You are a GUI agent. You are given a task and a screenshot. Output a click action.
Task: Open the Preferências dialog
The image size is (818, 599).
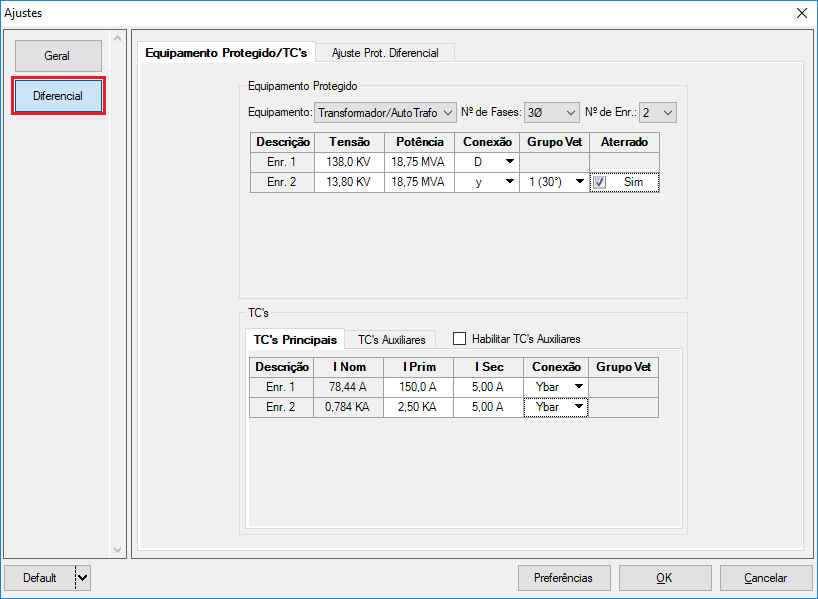(x=563, y=577)
